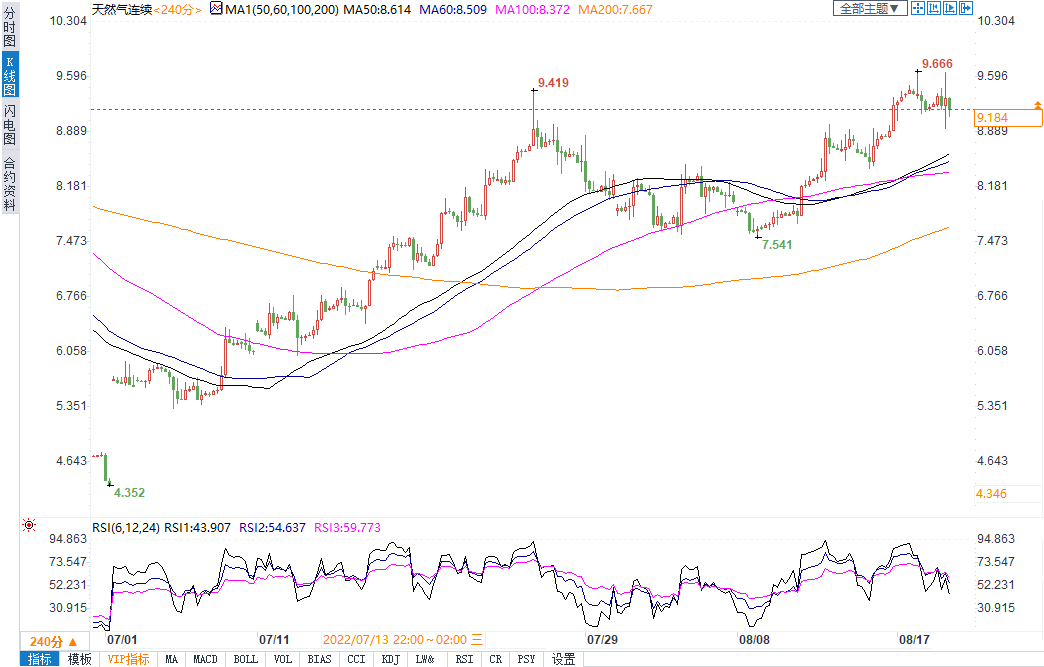The height and width of the screenshot is (667, 1044).
Task: Open 设置 in the indicator bar
Action: click(x=564, y=659)
